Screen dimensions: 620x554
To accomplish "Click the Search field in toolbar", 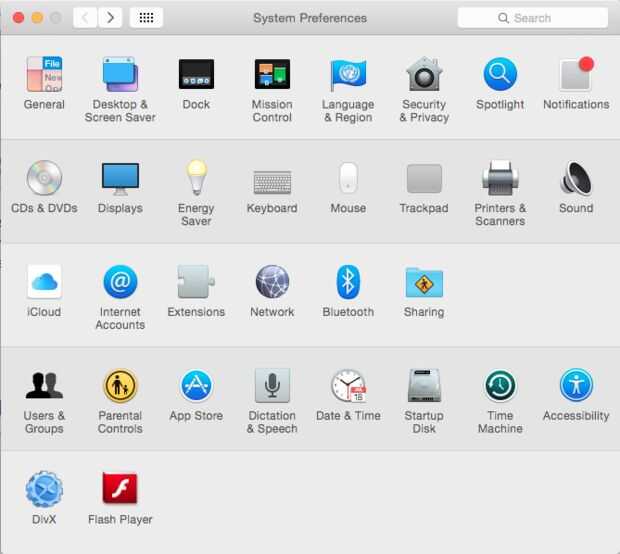I will coord(533,18).
